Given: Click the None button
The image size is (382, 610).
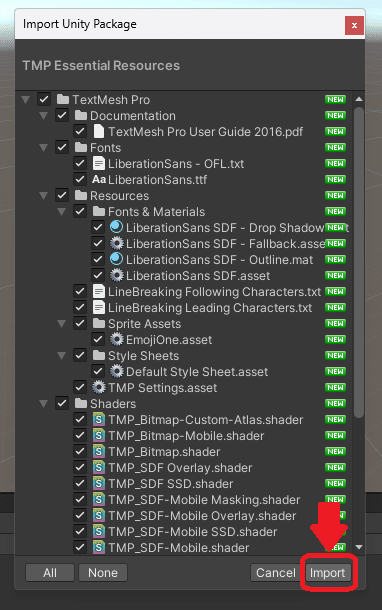Looking at the screenshot, I should point(103,573).
